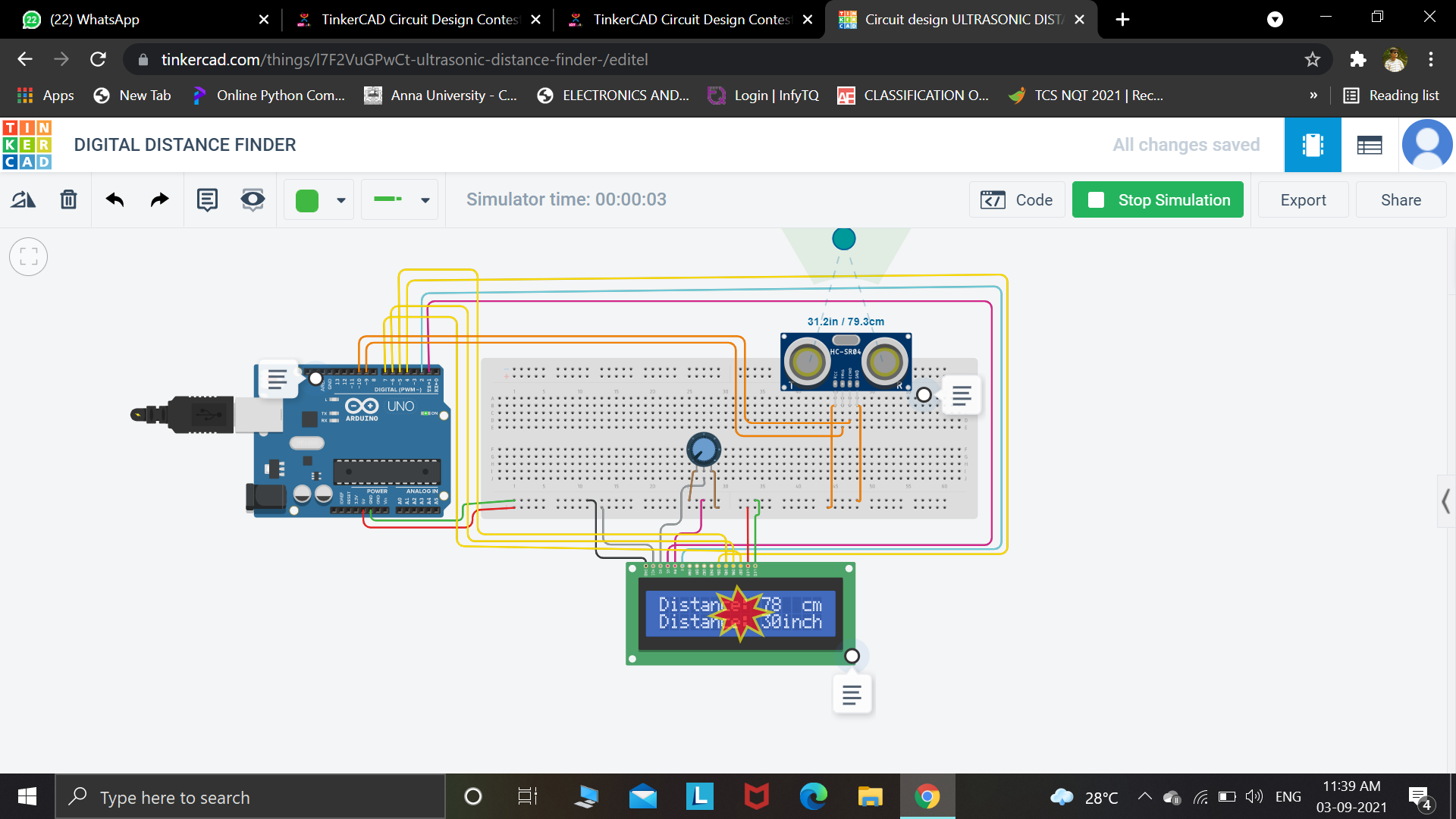Open the notes tool
This screenshot has height=819, width=1456.
coord(207,199)
